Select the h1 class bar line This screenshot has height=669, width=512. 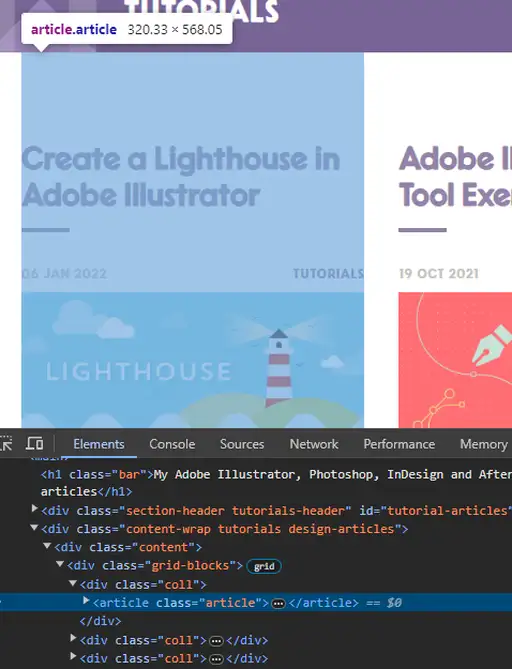coord(276,474)
